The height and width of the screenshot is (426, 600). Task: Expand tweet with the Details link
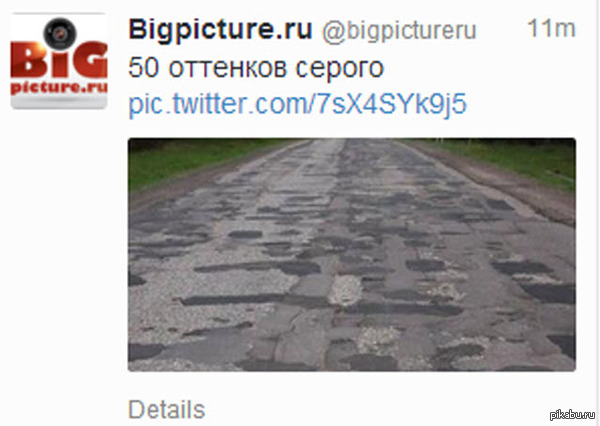[166, 410]
